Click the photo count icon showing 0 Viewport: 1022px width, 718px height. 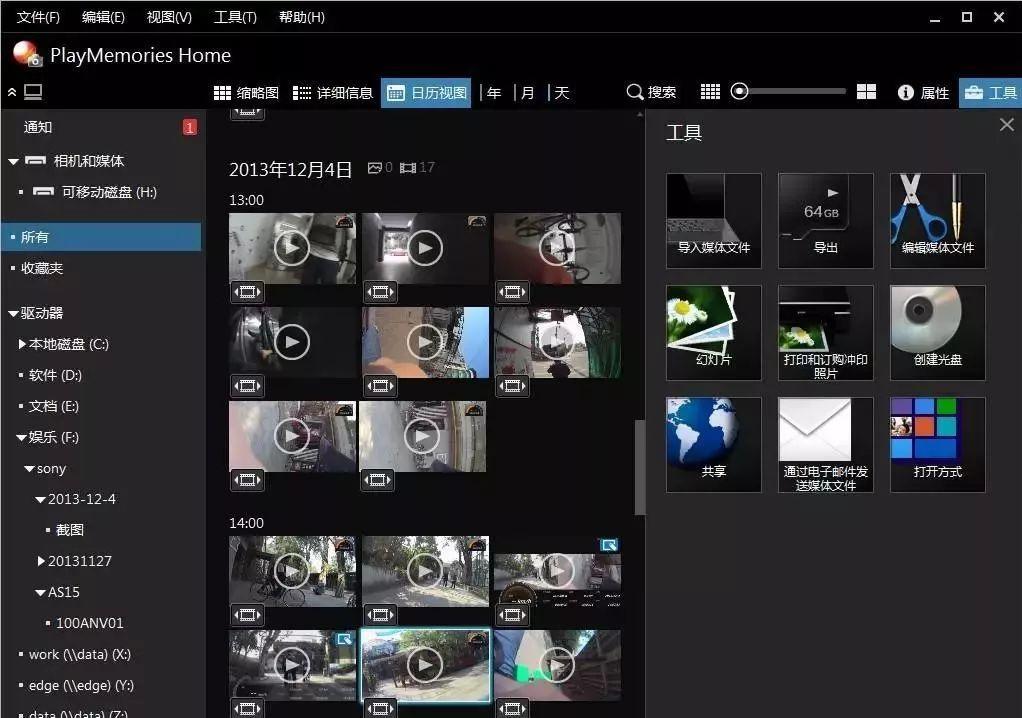coord(375,168)
